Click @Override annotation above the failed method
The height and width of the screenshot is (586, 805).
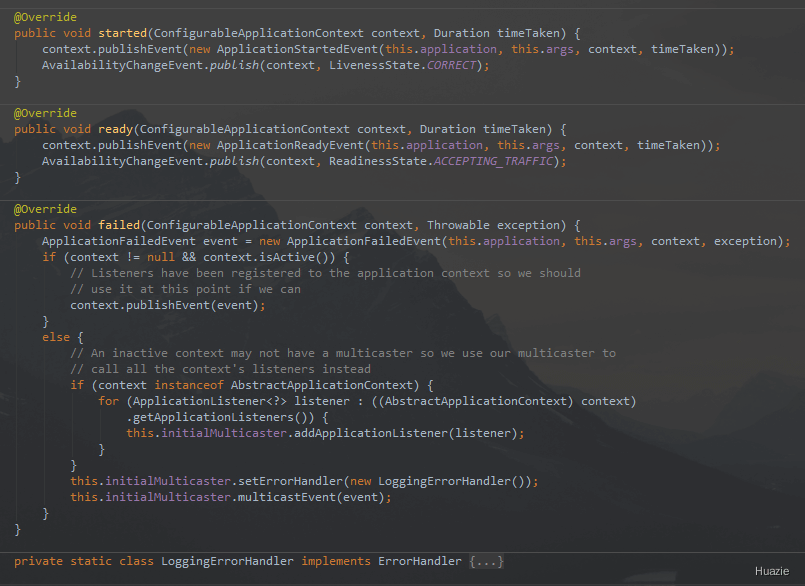pyautogui.click(x=45, y=209)
